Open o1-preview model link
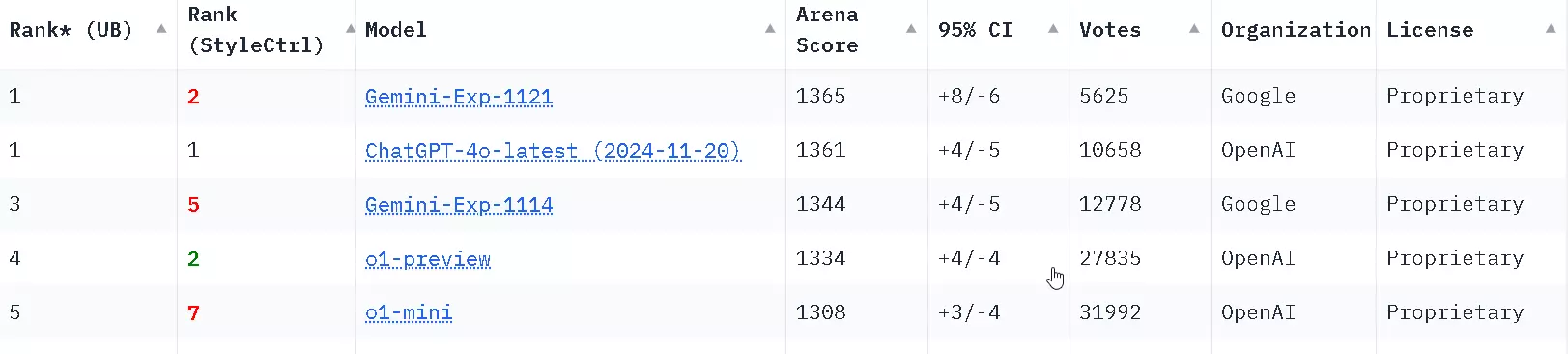 428,259
